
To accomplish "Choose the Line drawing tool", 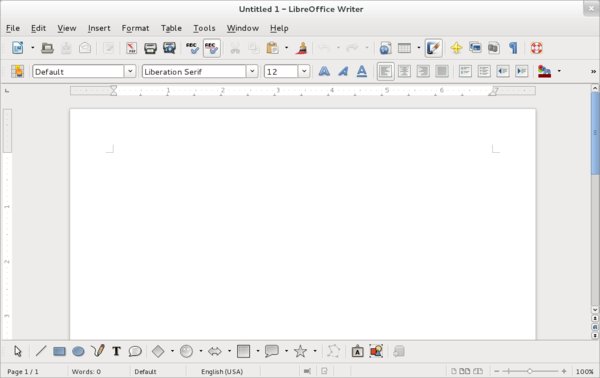I will pos(41,351).
